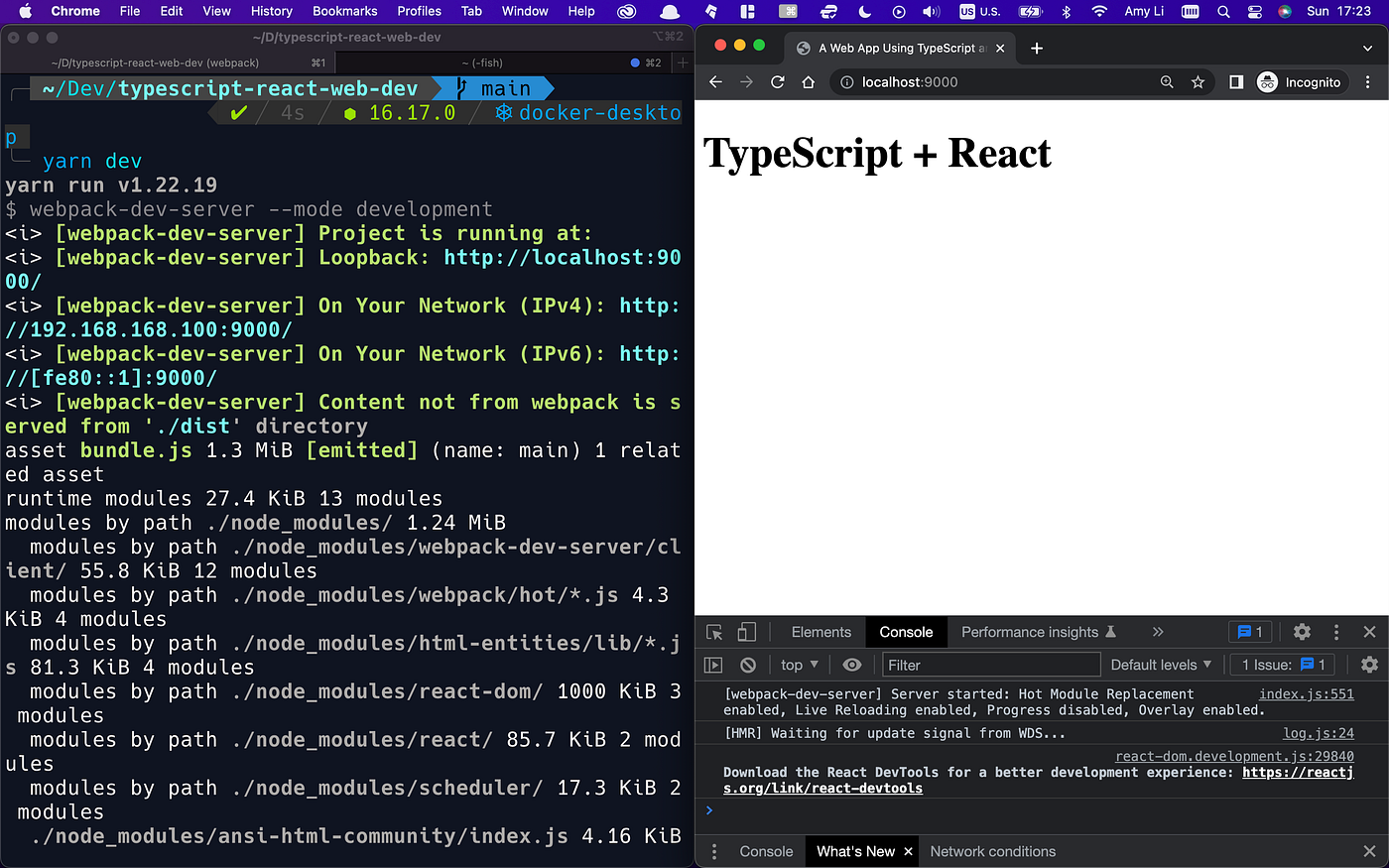Follow the react-devtools download link
1389x868 pixels.
(x=822, y=788)
